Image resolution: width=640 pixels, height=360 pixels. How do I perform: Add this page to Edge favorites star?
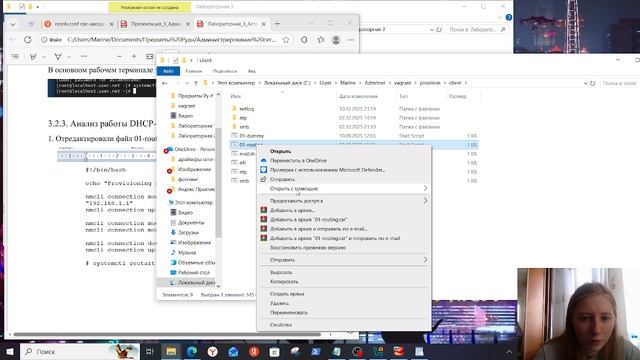point(286,40)
